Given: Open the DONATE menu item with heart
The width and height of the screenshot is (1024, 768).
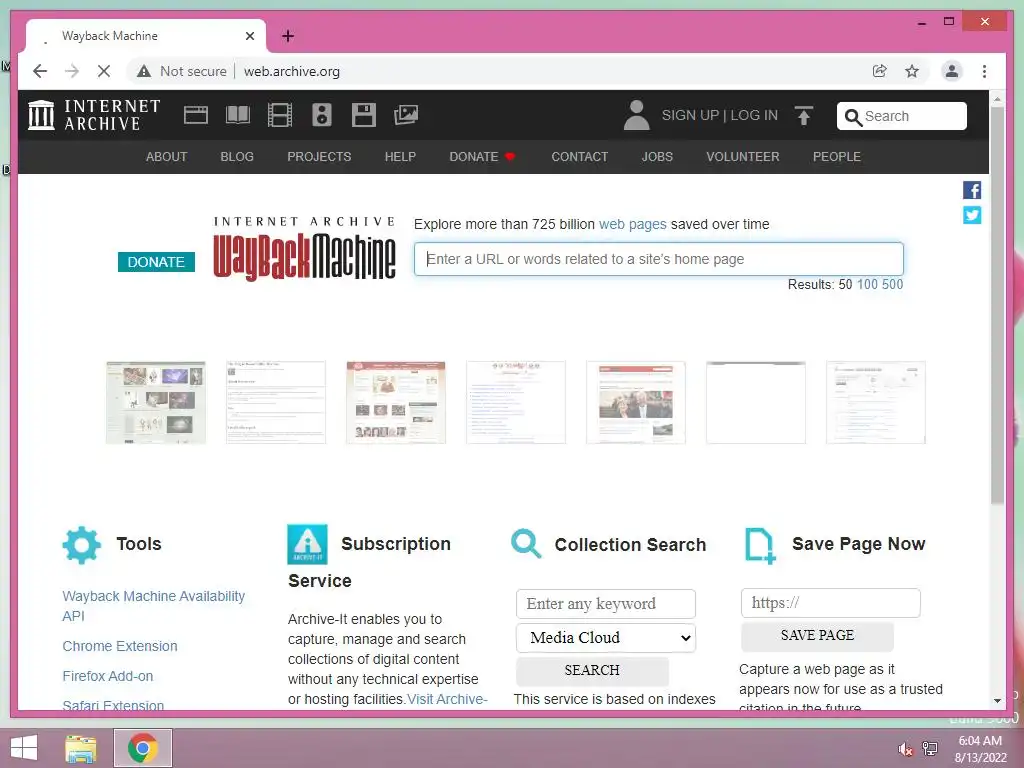Looking at the screenshot, I should point(483,157).
